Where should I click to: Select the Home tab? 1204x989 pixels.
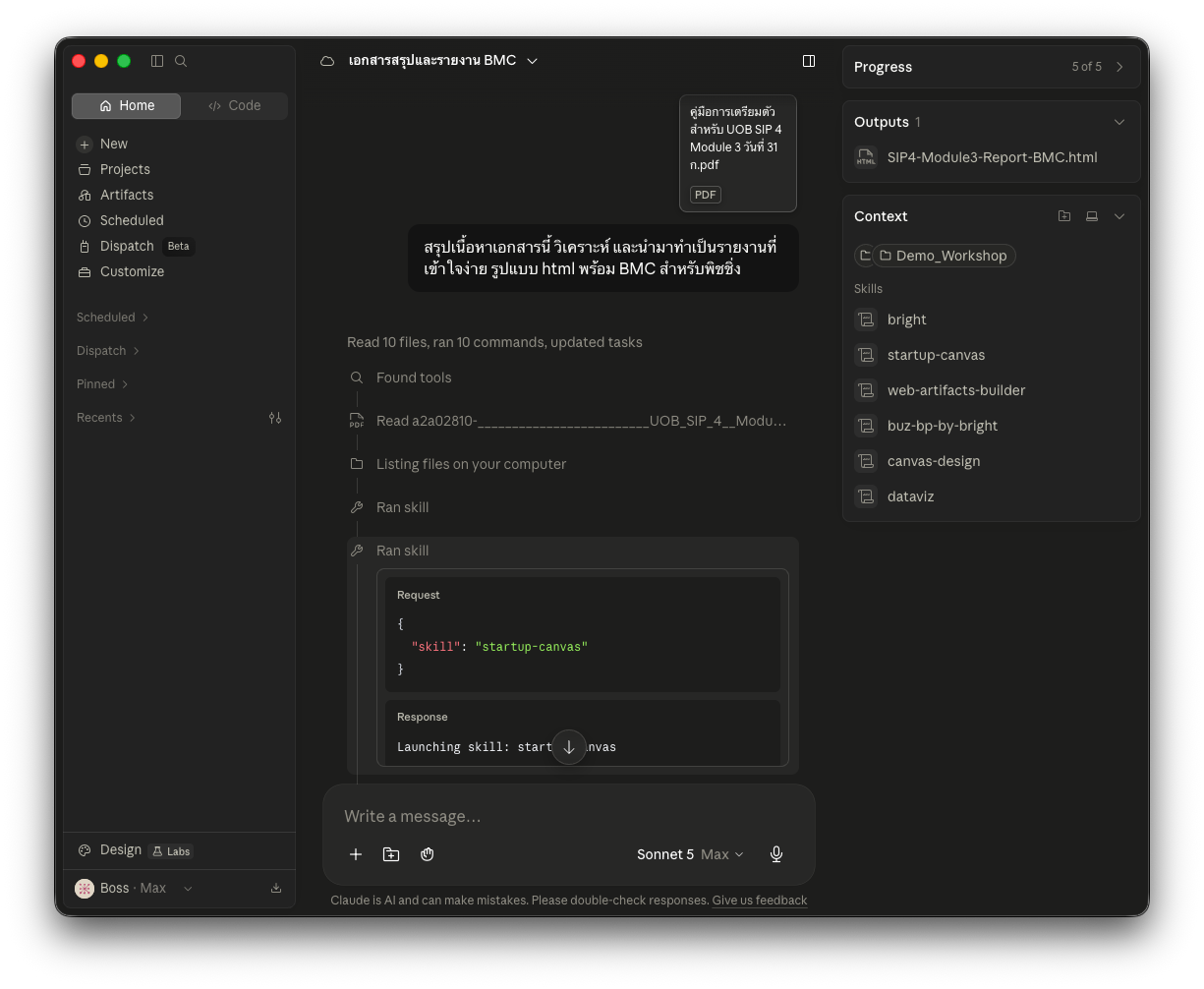tap(127, 106)
